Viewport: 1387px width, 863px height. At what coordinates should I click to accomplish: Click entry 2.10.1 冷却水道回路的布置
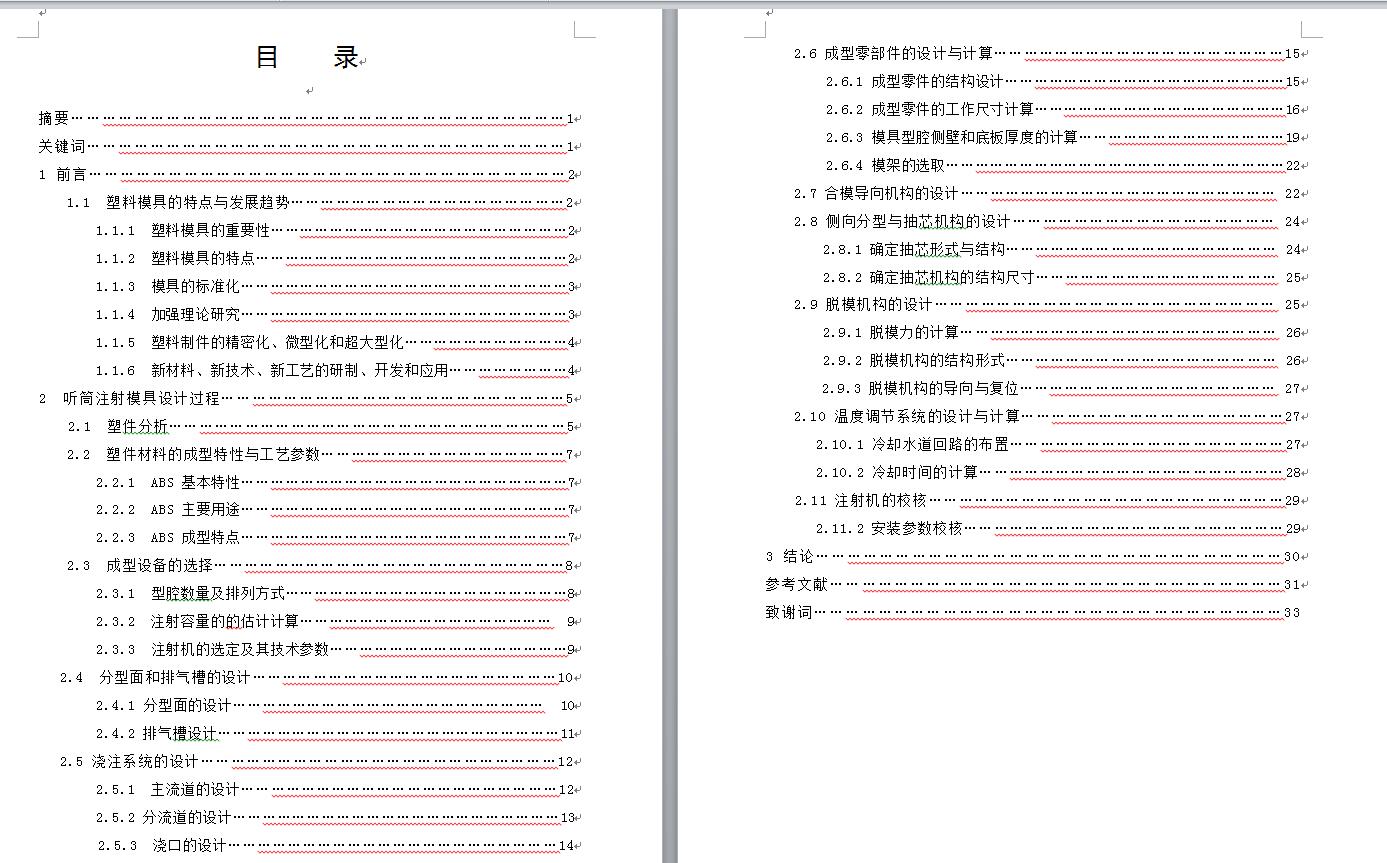coord(1058,444)
